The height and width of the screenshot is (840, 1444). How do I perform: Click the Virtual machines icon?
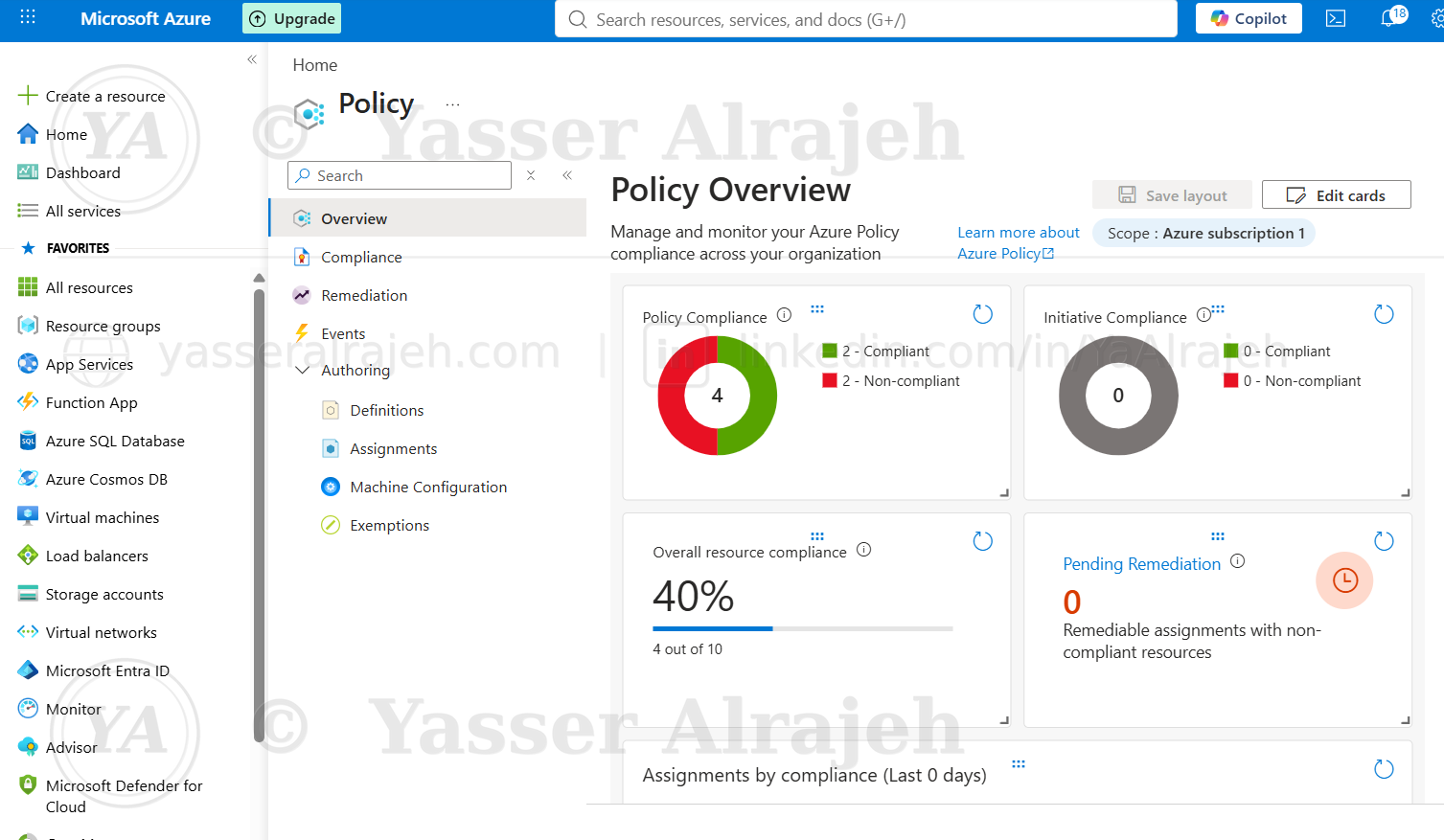[x=28, y=516]
